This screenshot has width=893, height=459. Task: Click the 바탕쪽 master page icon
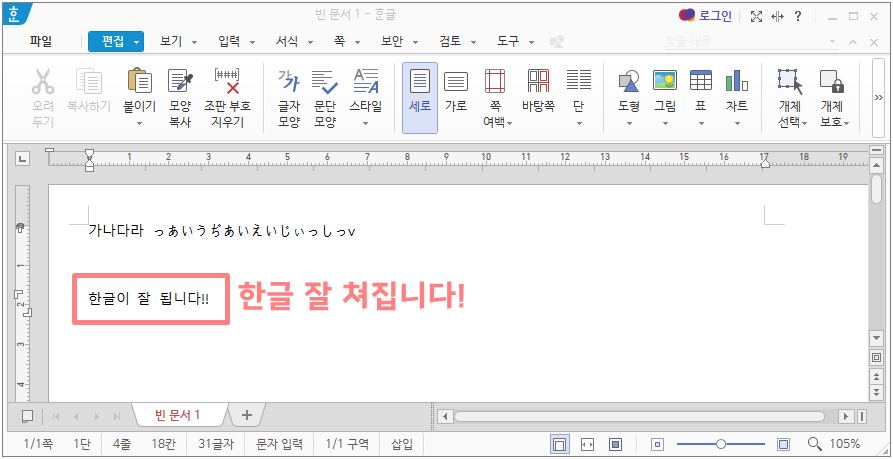click(x=538, y=81)
